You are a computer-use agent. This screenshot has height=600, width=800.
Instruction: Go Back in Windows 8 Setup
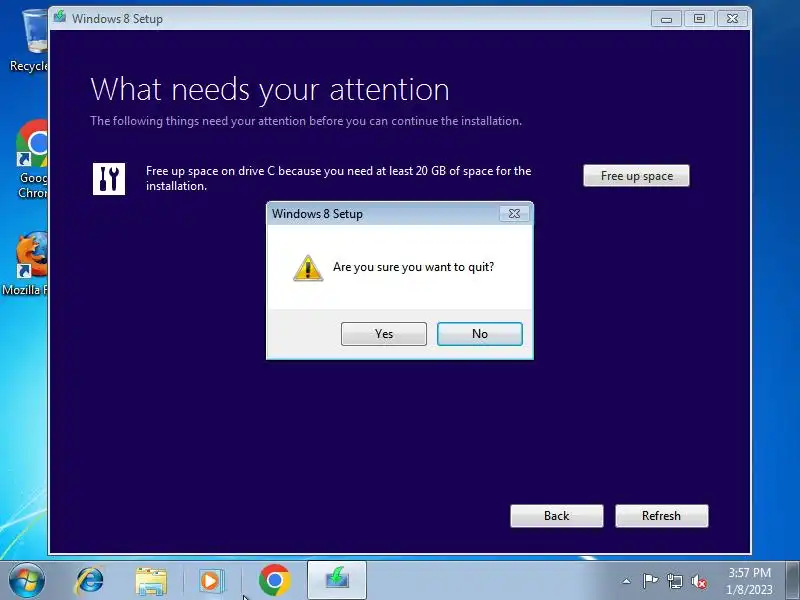(557, 516)
